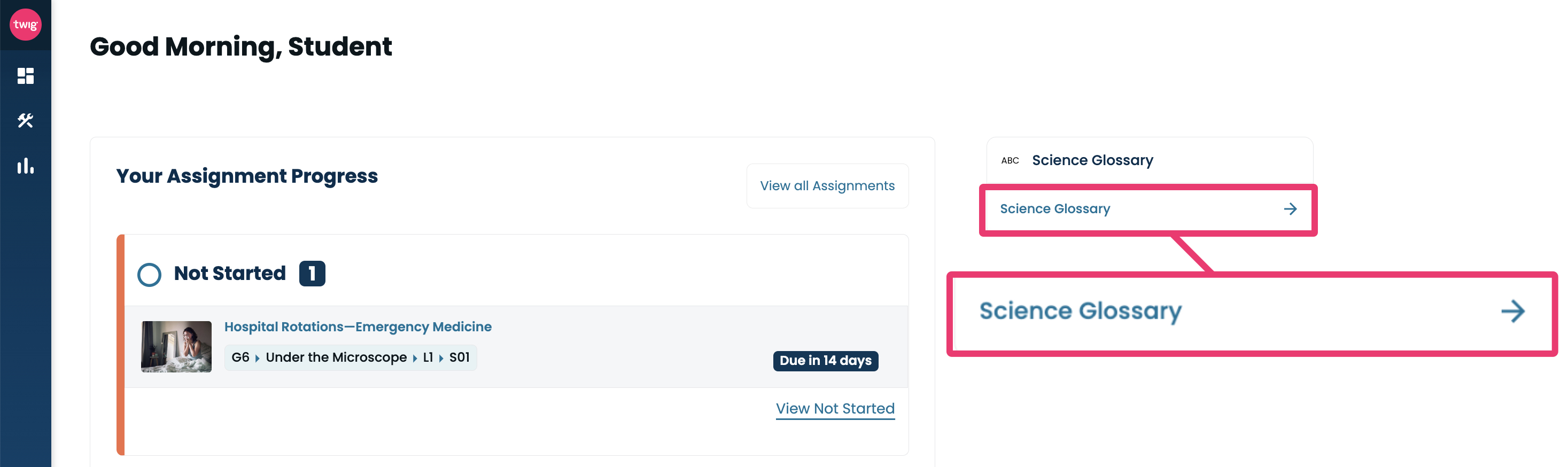Open Hospital Rotations—Emergency Medicine assignment link
This screenshot has height=467, width=1568.
[x=358, y=327]
